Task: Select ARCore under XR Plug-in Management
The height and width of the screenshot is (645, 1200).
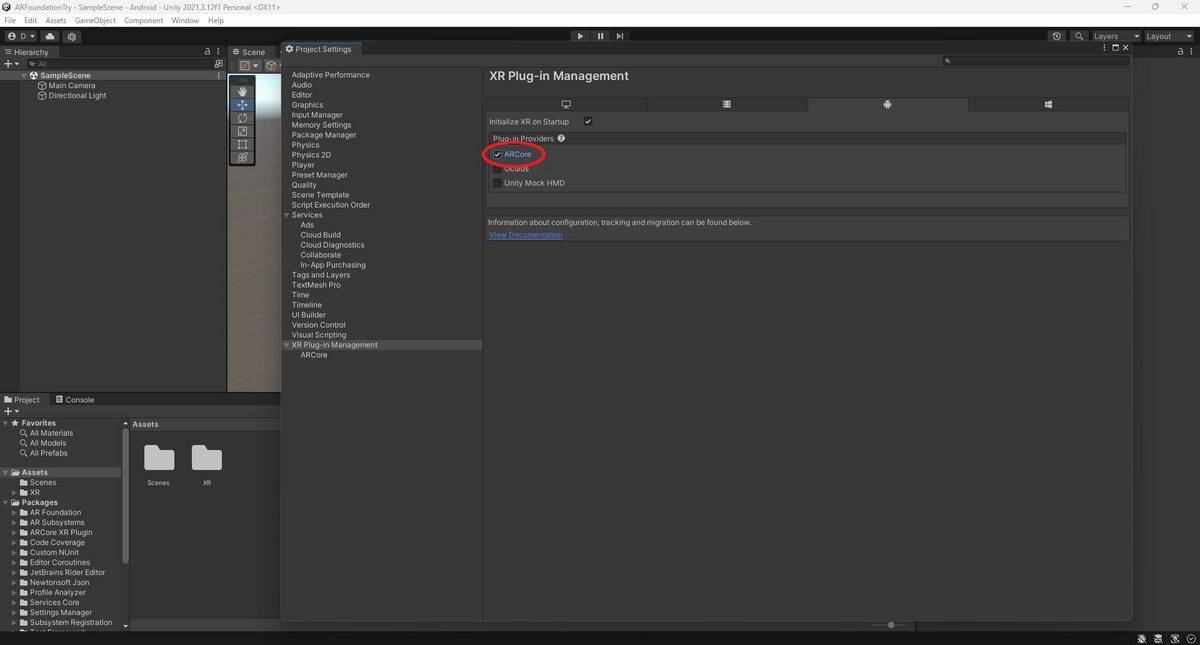Action: 314,355
